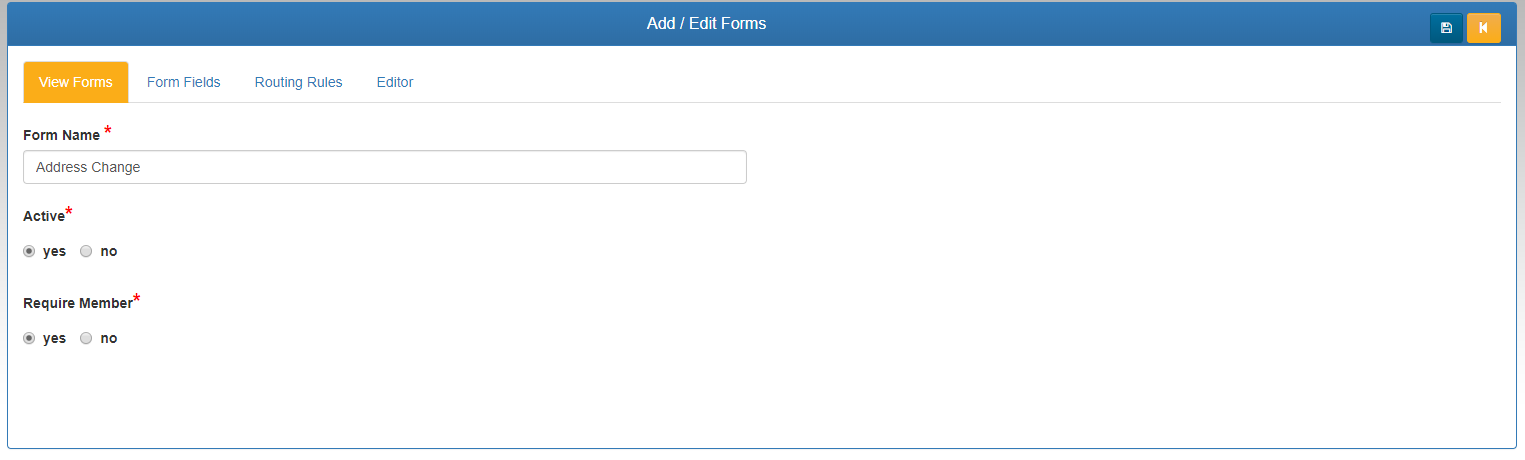This screenshot has width=1525, height=460.
Task: Click the red asterisk beside Form Name
Action: pyautogui.click(x=108, y=131)
